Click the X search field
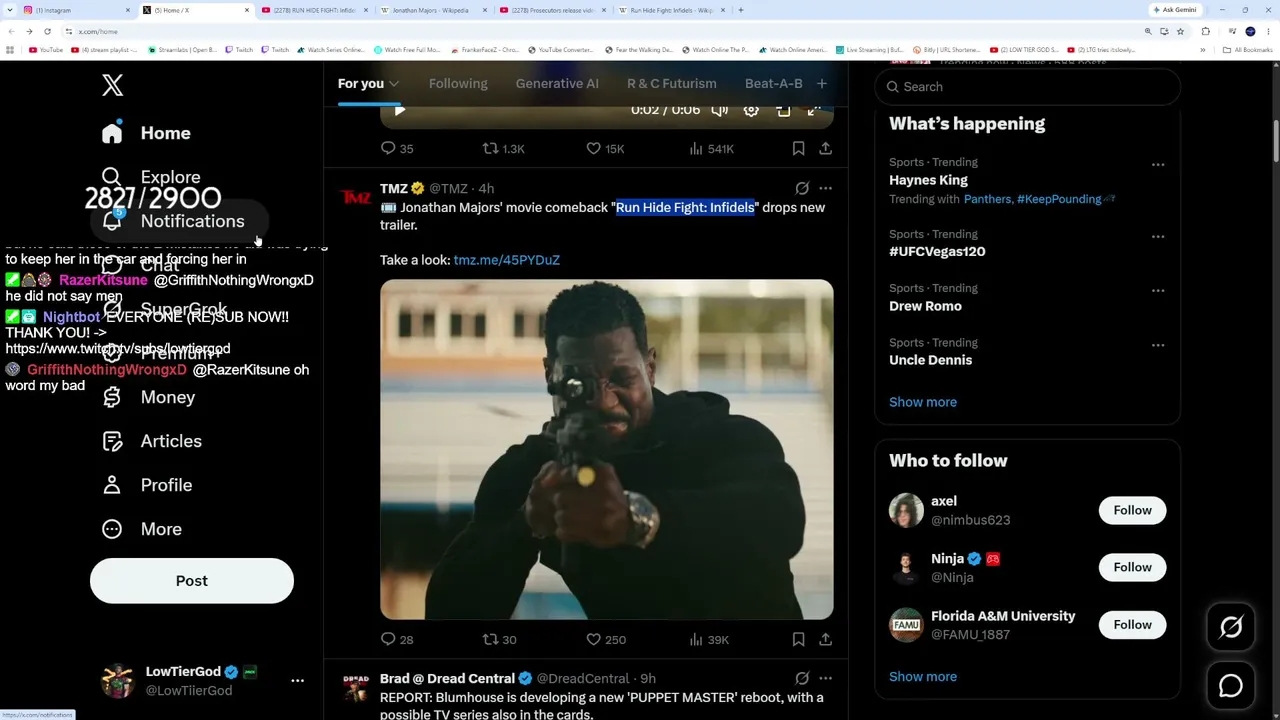Screen dimensions: 1280x720 [x=1027, y=87]
